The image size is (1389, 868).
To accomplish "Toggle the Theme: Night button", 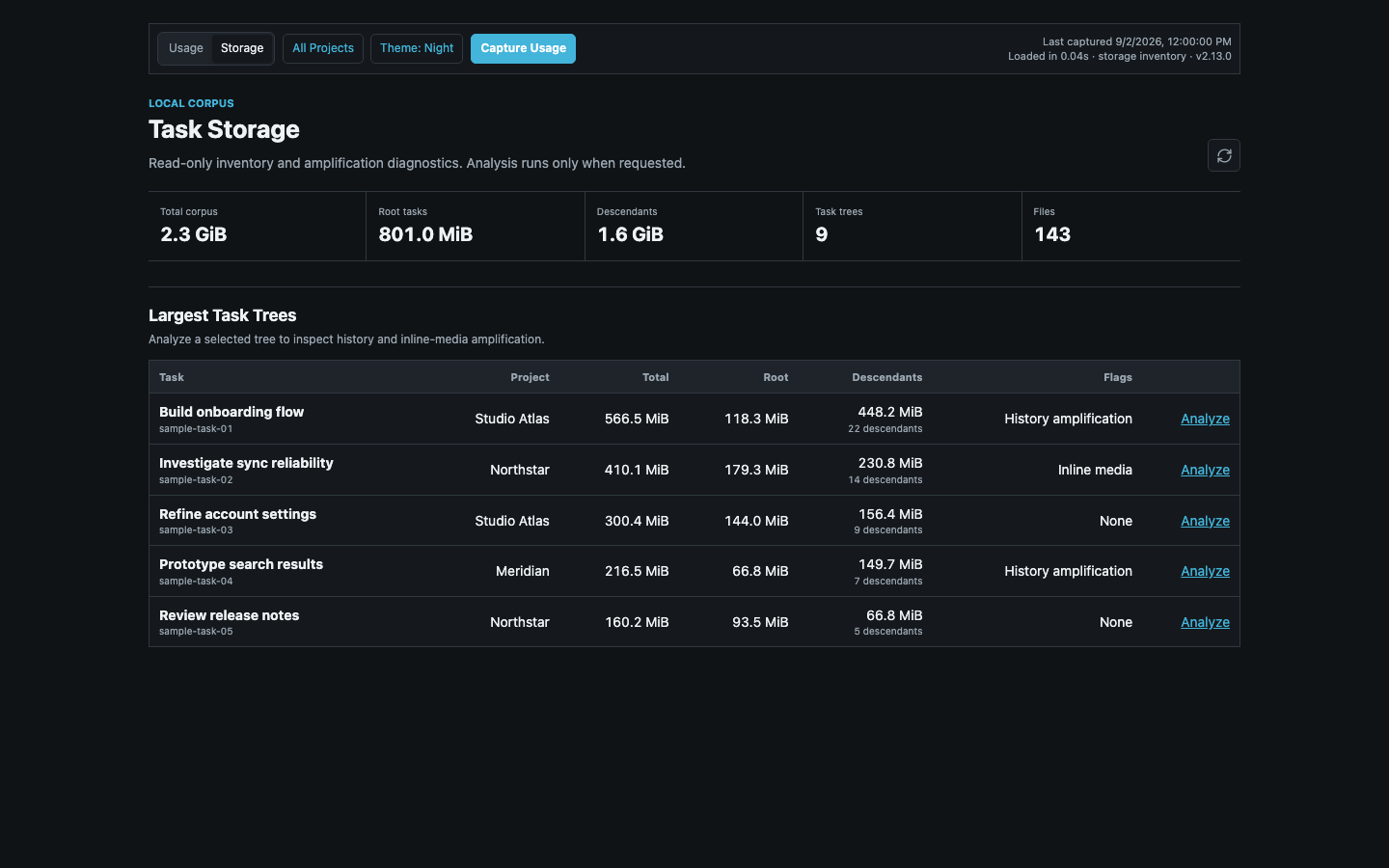I will tap(417, 48).
